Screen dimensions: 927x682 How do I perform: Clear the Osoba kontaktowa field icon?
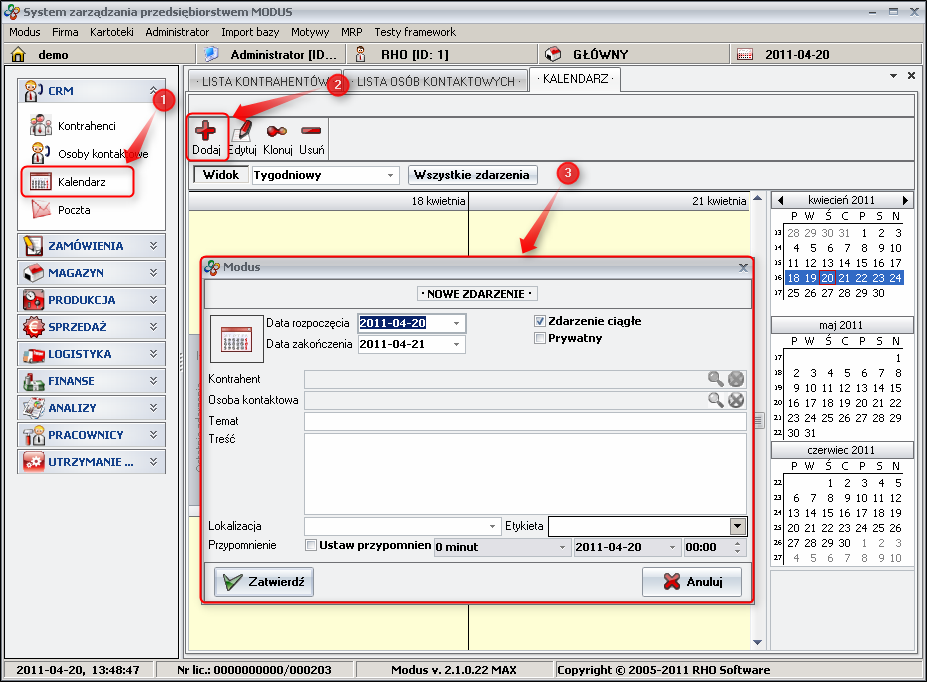click(736, 400)
